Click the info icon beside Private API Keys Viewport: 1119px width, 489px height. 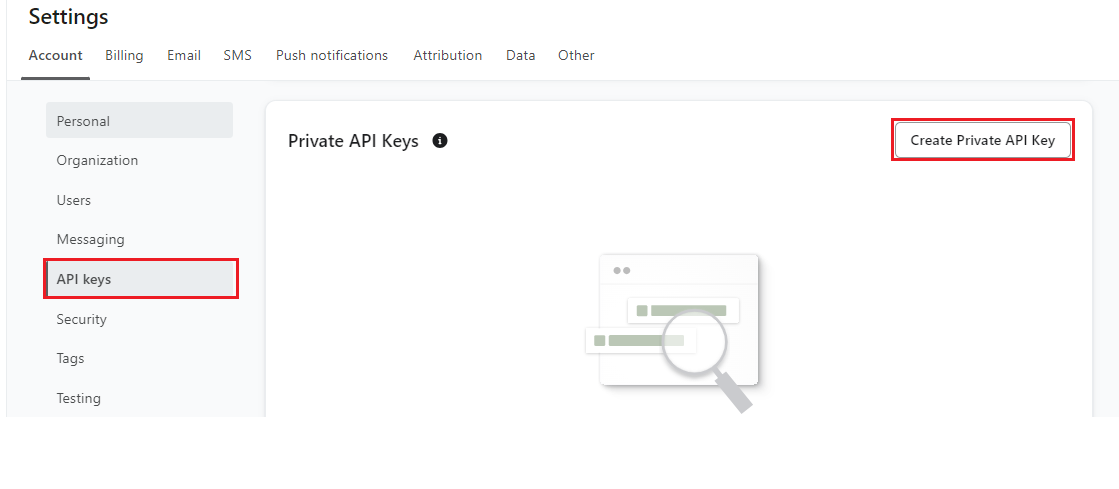440,141
